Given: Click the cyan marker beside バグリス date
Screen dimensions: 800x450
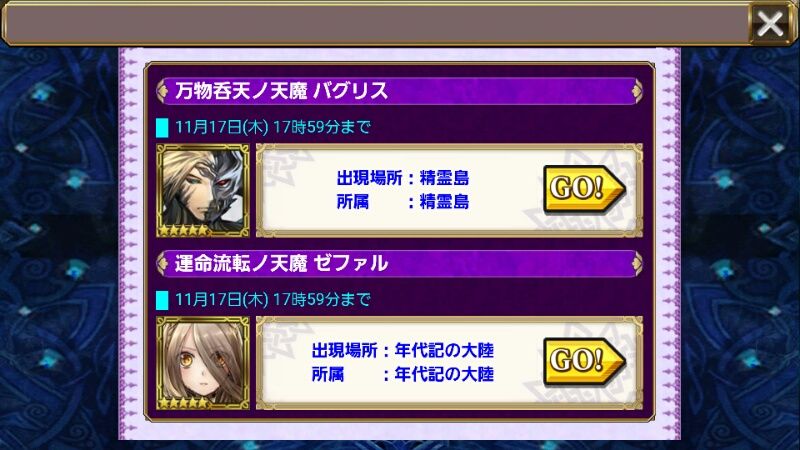Looking at the screenshot, I should tap(162, 128).
